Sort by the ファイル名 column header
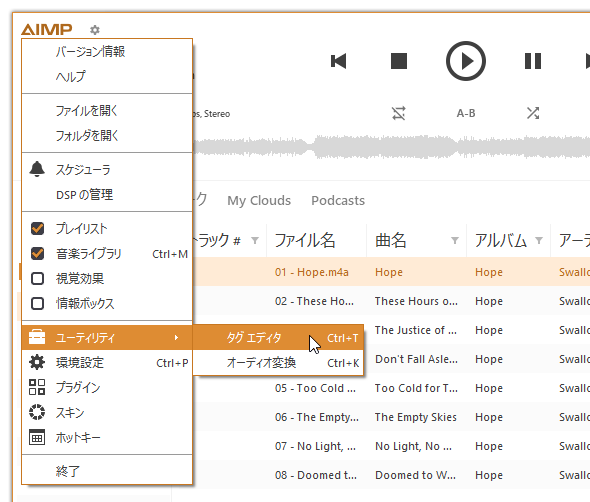Viewport: 590px width, 502px height. 305,240
